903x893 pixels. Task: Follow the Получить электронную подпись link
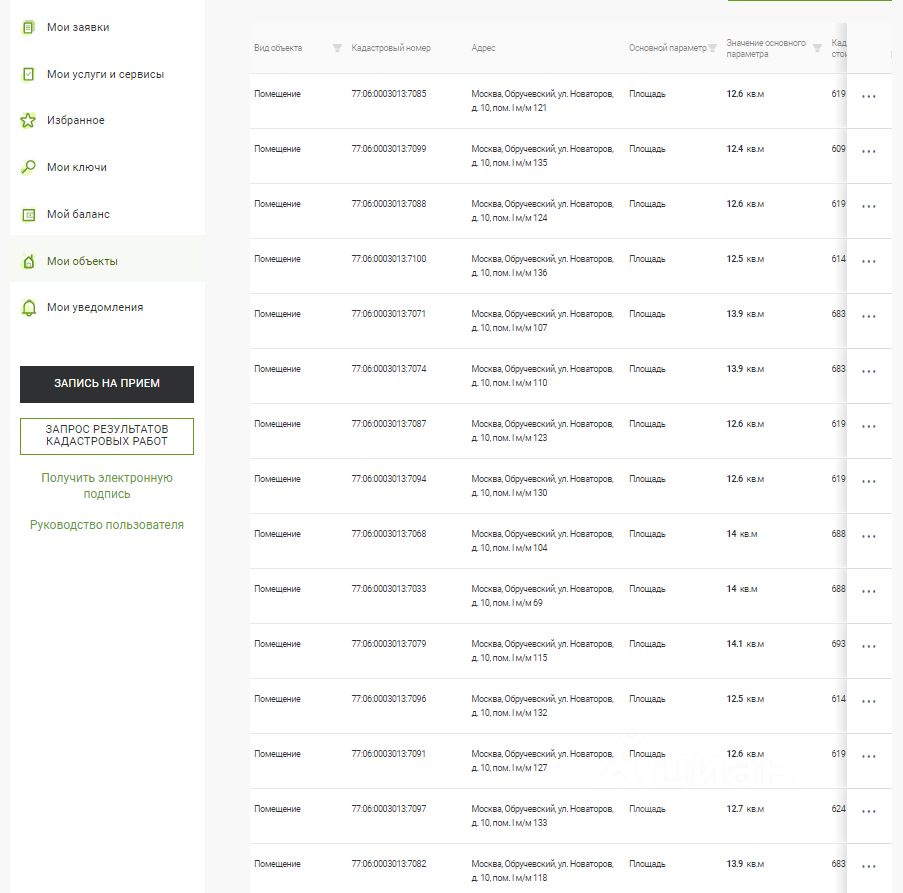click(x=107, y=485)
